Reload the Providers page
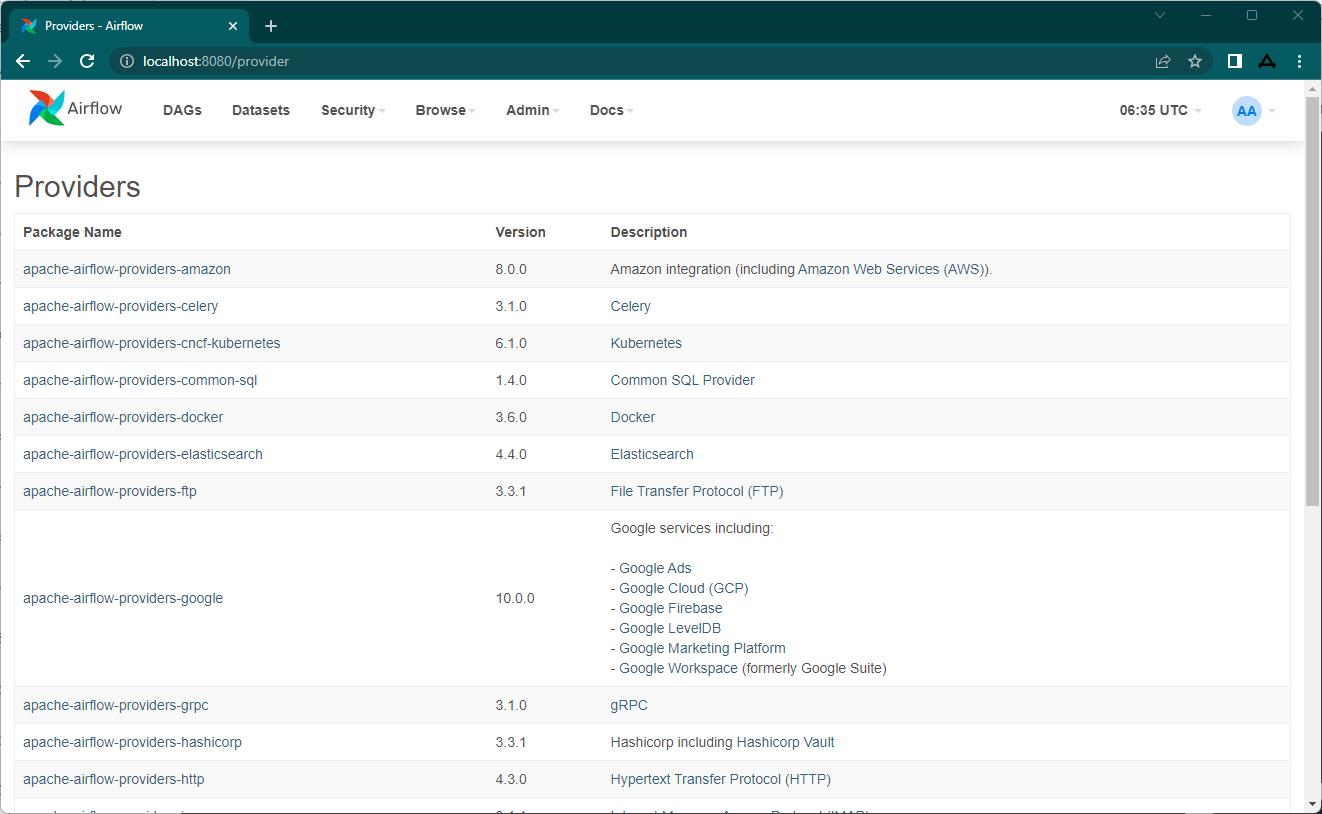The image size is (1322, 814). point(87,61)
